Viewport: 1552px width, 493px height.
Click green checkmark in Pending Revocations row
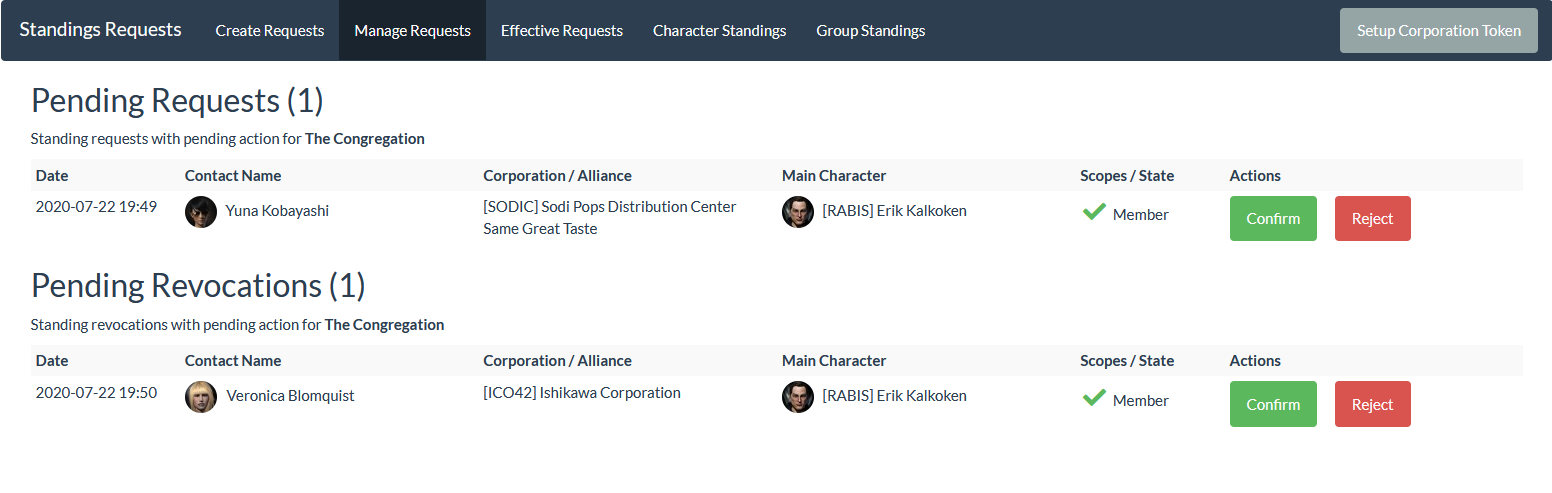1094,398
